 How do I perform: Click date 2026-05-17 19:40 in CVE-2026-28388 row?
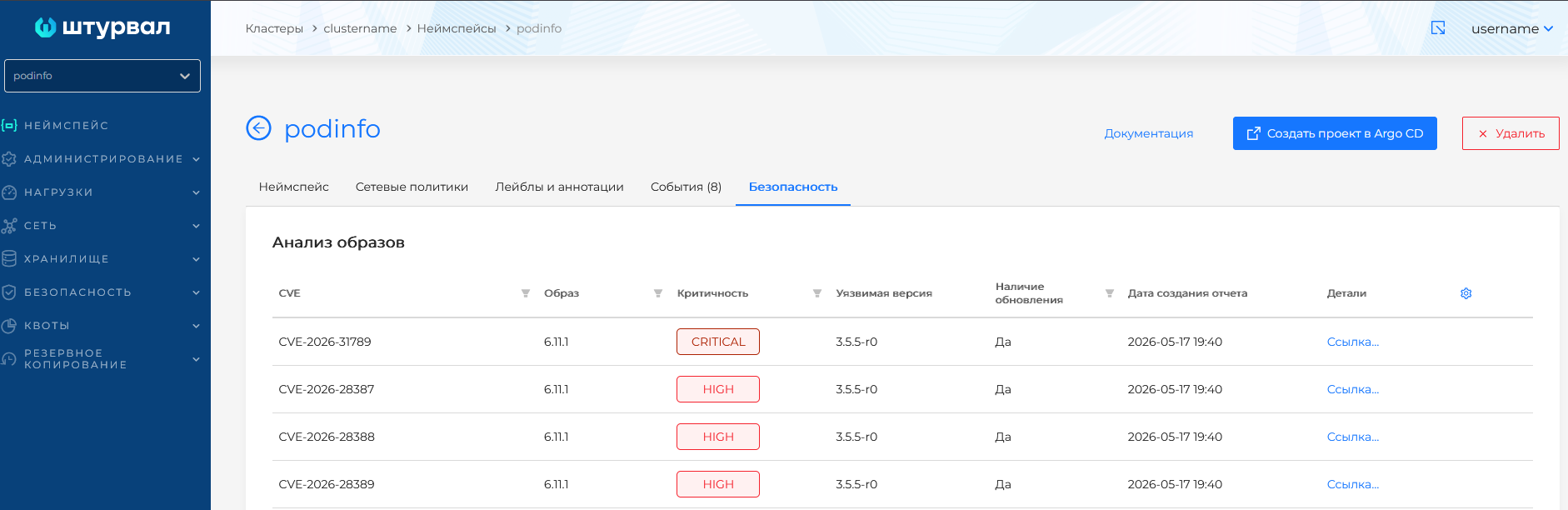pyautogui.click(x=1175, y=437)
